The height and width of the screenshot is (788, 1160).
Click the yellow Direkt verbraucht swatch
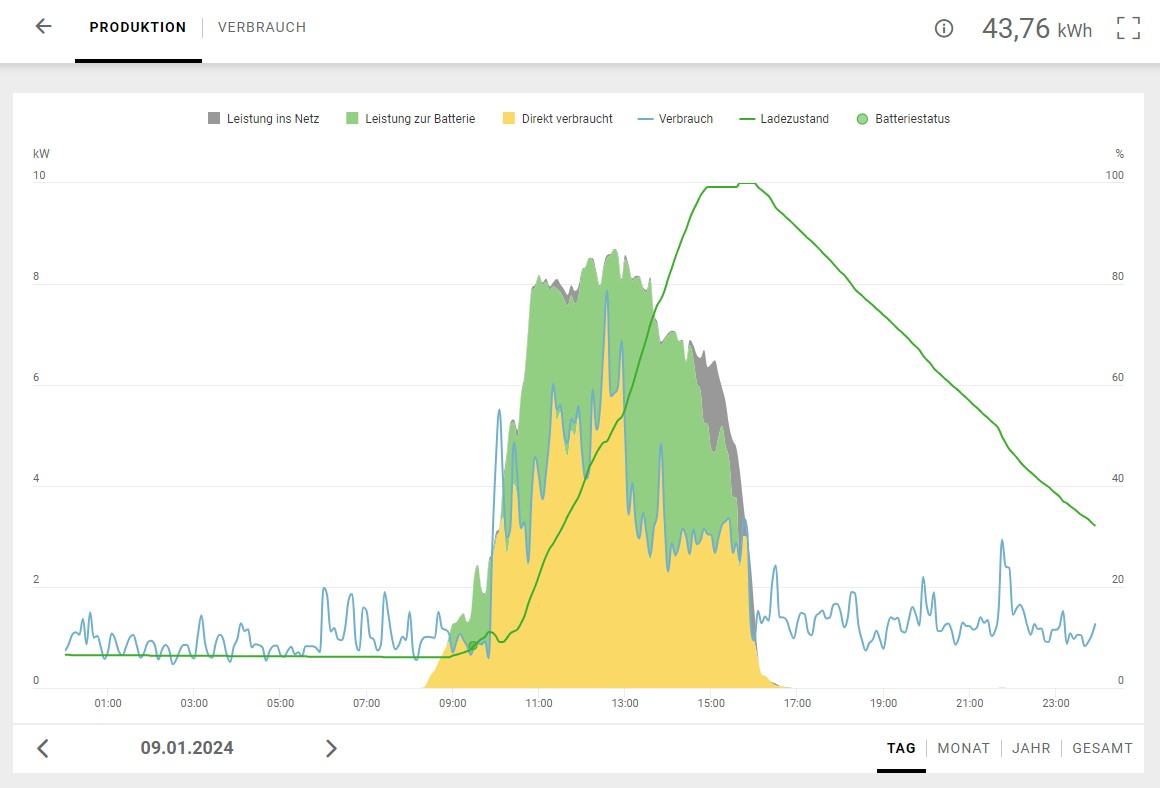pyautogui.click(x=508, y=118)
